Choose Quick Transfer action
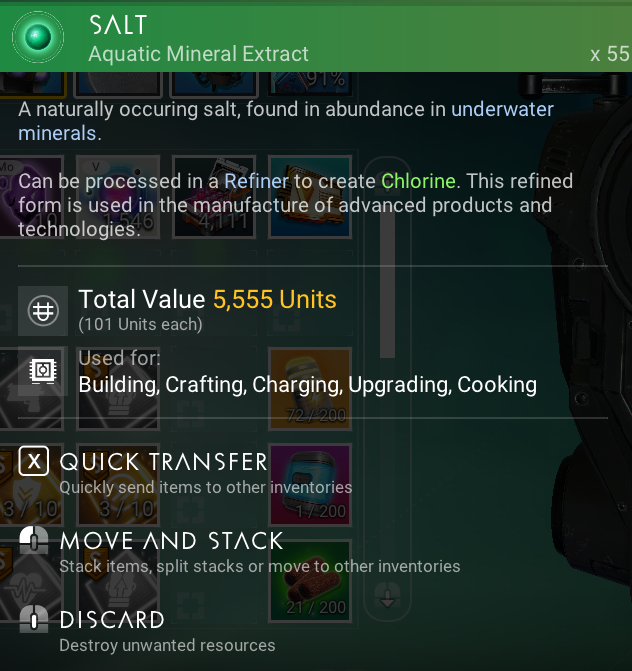632x671 pixels. 163,462
